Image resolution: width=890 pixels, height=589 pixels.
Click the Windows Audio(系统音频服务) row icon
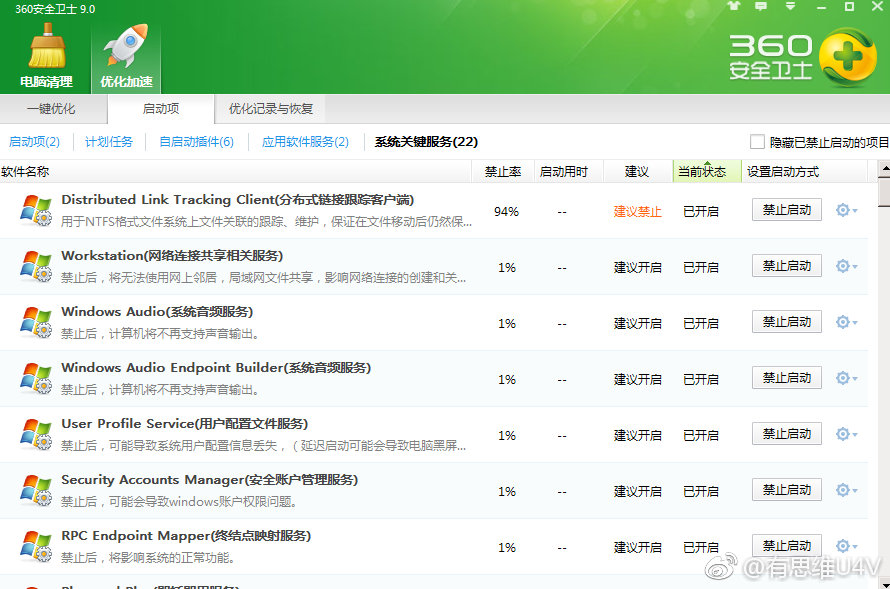(36, 322)
